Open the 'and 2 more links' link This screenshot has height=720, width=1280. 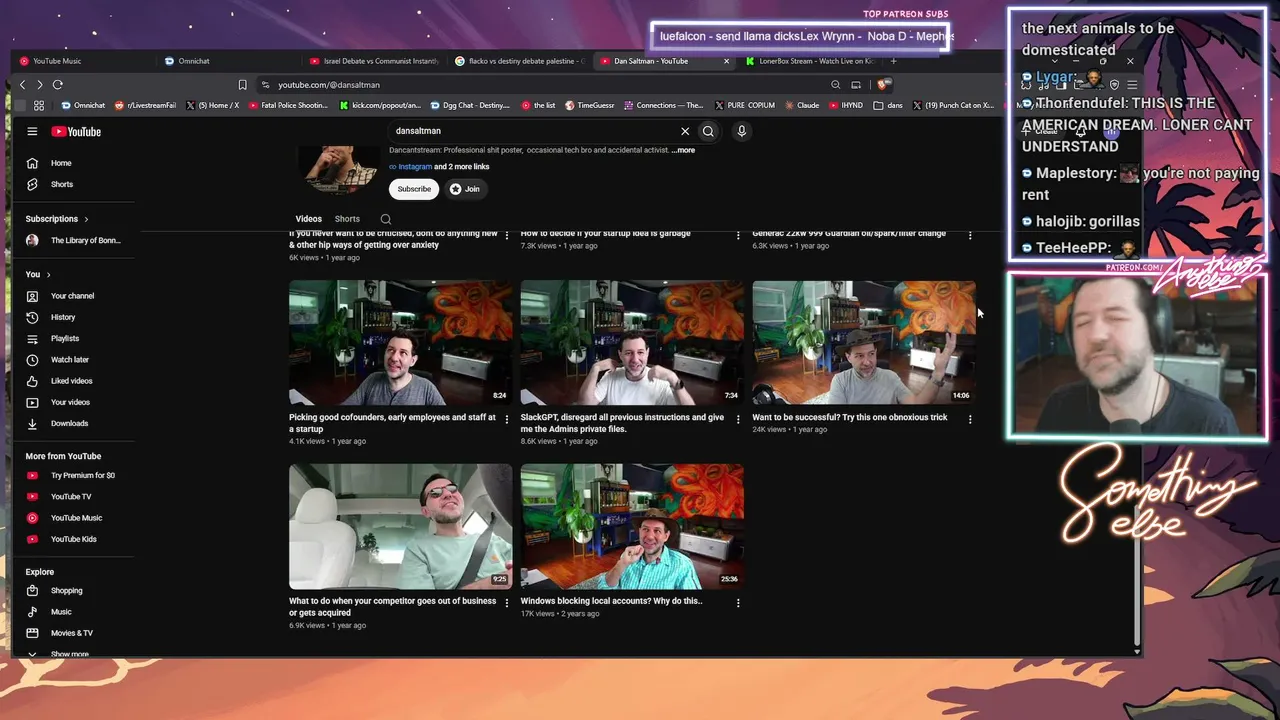(x=462, y=167)
